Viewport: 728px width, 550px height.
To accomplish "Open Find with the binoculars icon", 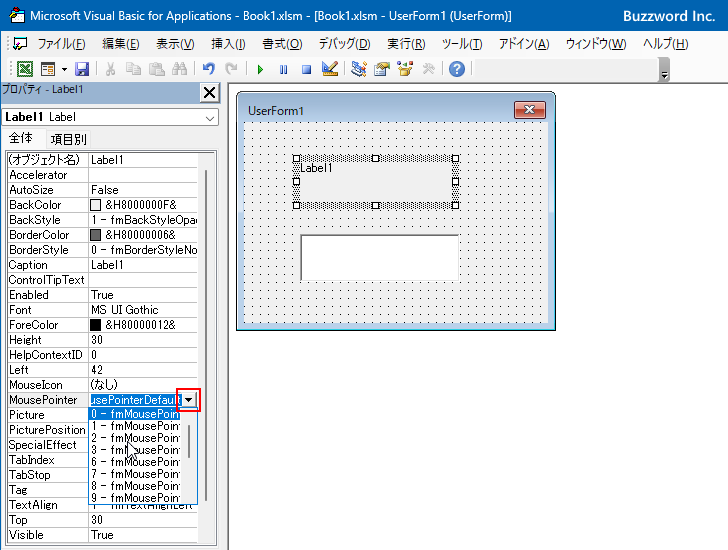I will pyautogui.click(x=179, y=69).
